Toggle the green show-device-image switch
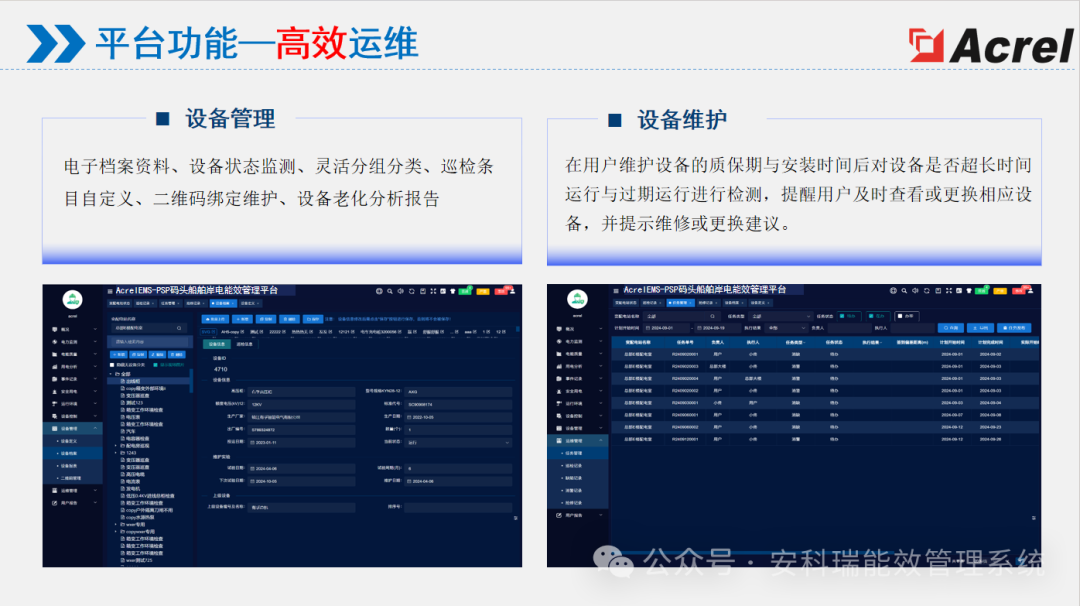This screenshot has height=606, width=1080. (x=156, y=365)
